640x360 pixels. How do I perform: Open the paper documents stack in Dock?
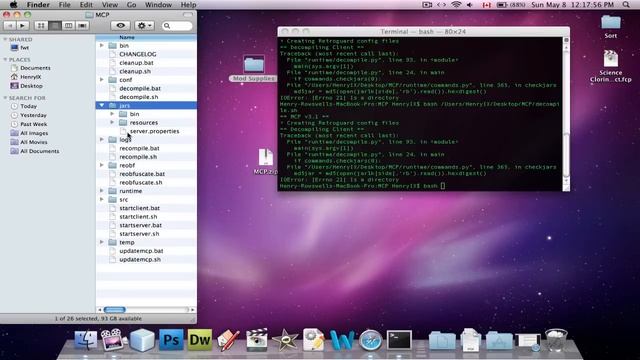[470, 340]
